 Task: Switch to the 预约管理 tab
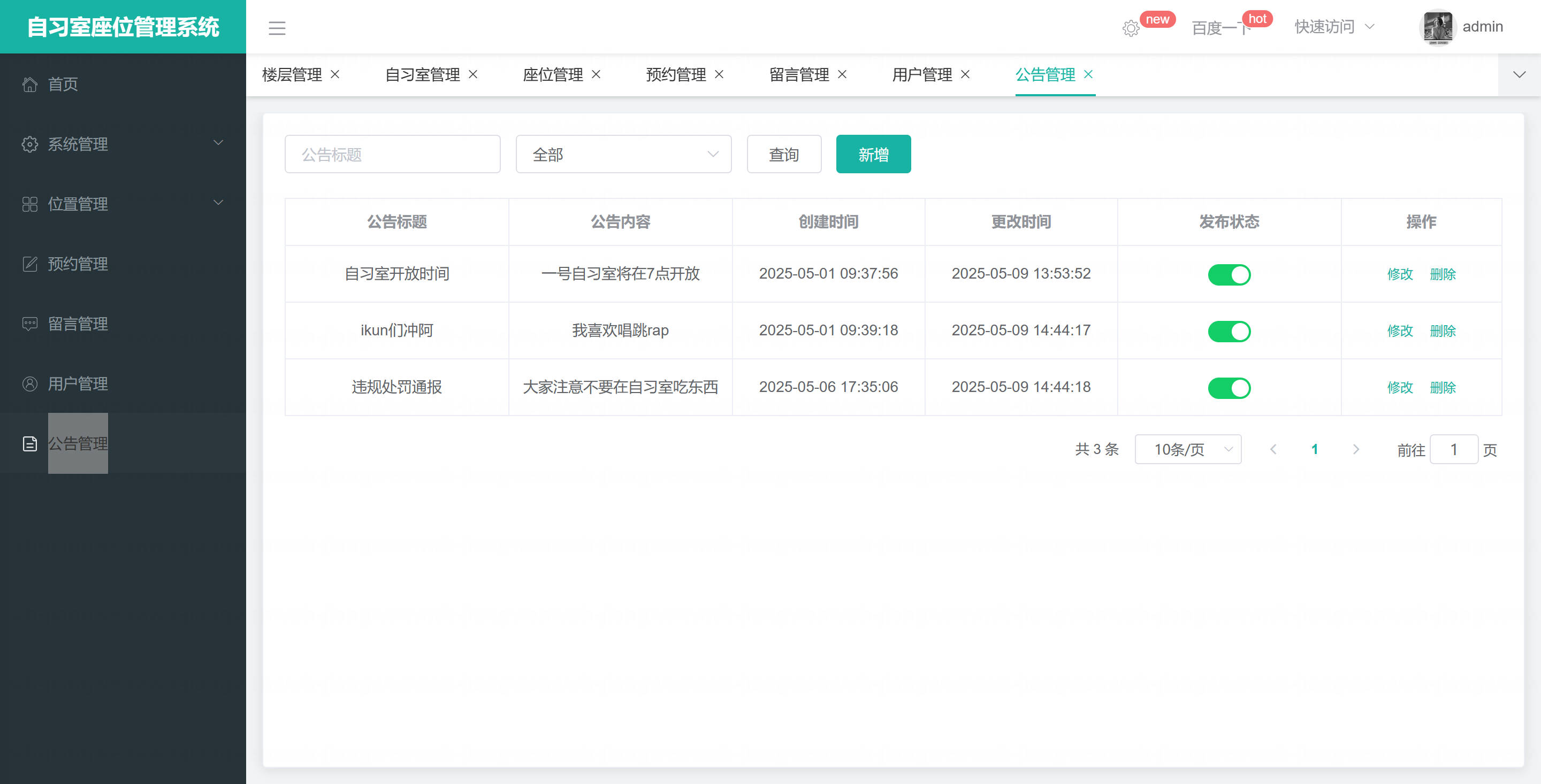coord(676,75)
